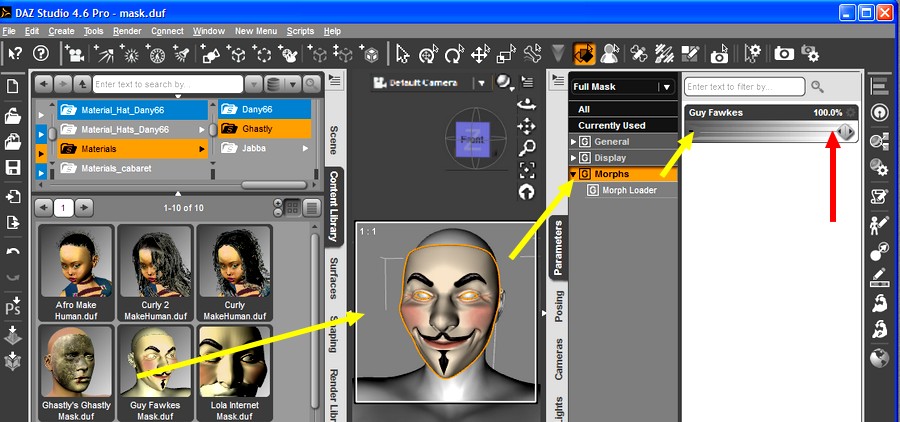Open the draw style sphere dropdown

coord(505,83)
